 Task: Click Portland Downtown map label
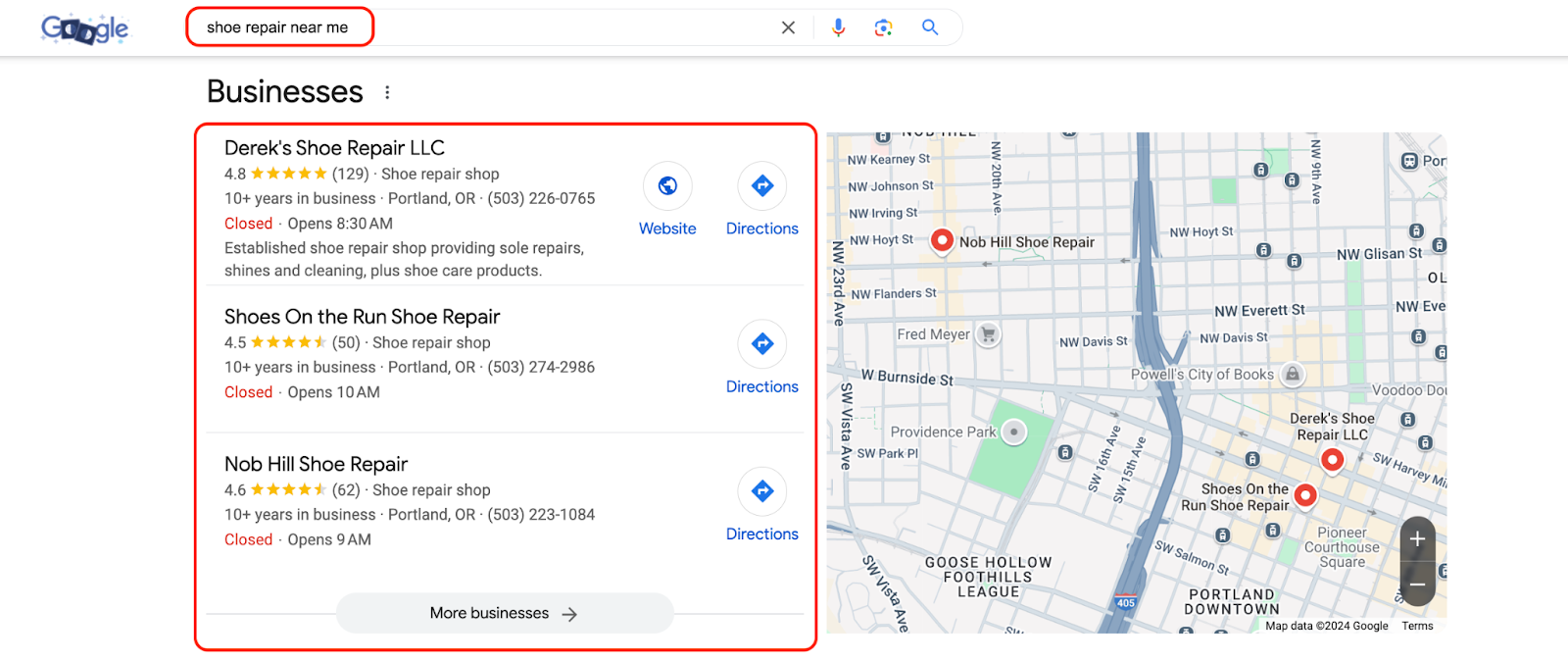(1232, 602)
